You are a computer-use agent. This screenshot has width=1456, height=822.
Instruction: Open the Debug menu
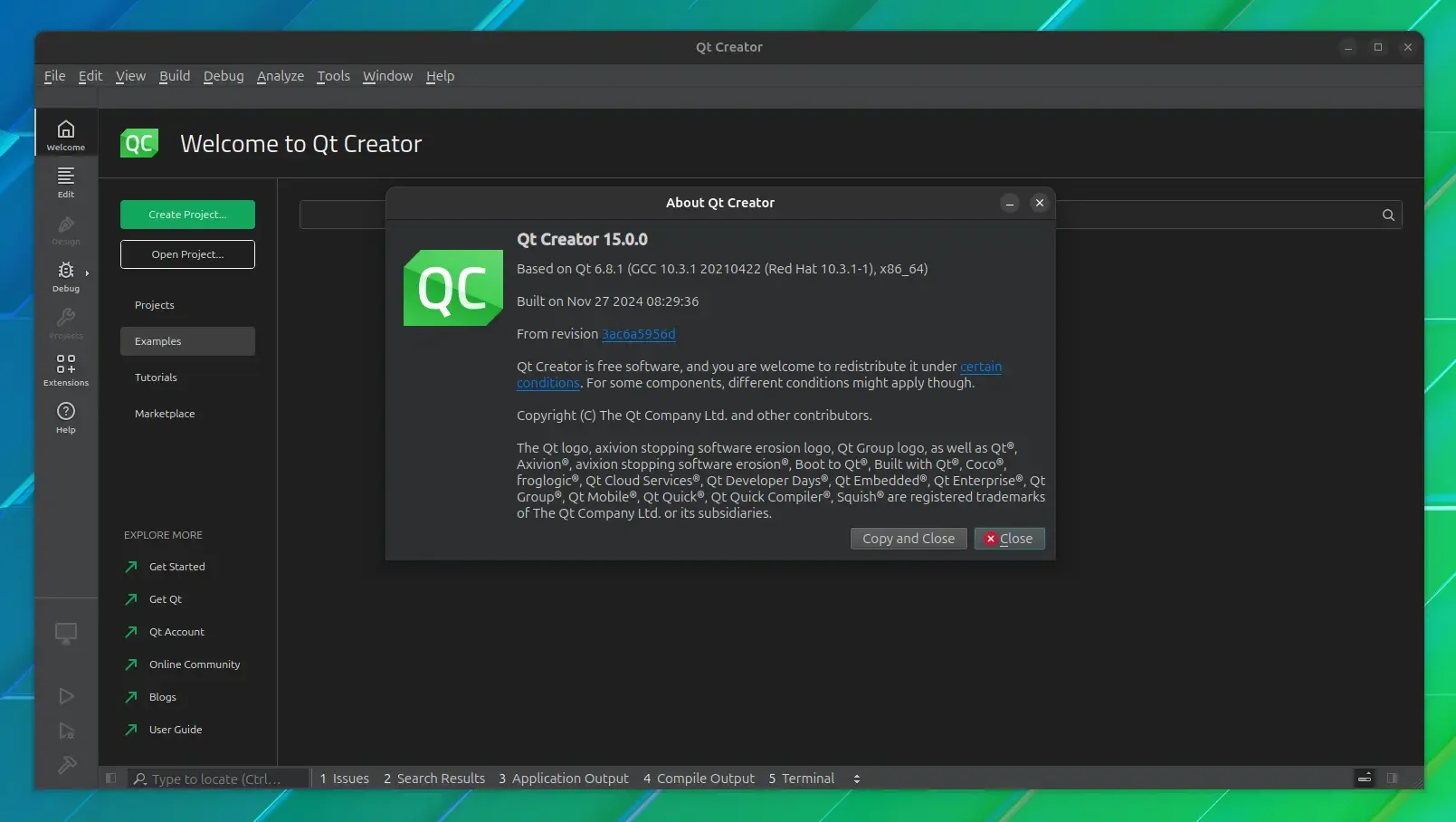224,76
